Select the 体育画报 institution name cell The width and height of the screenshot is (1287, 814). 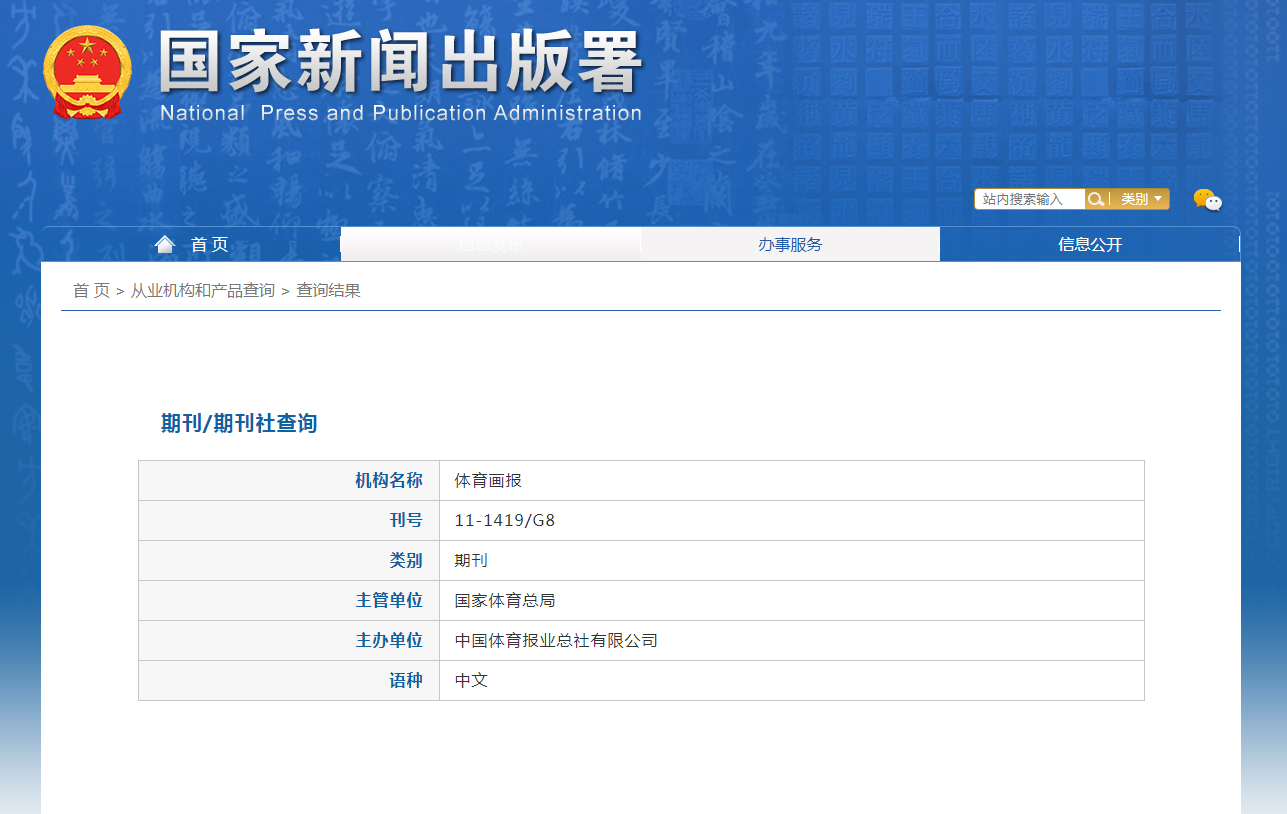click(x=488, y=481)
